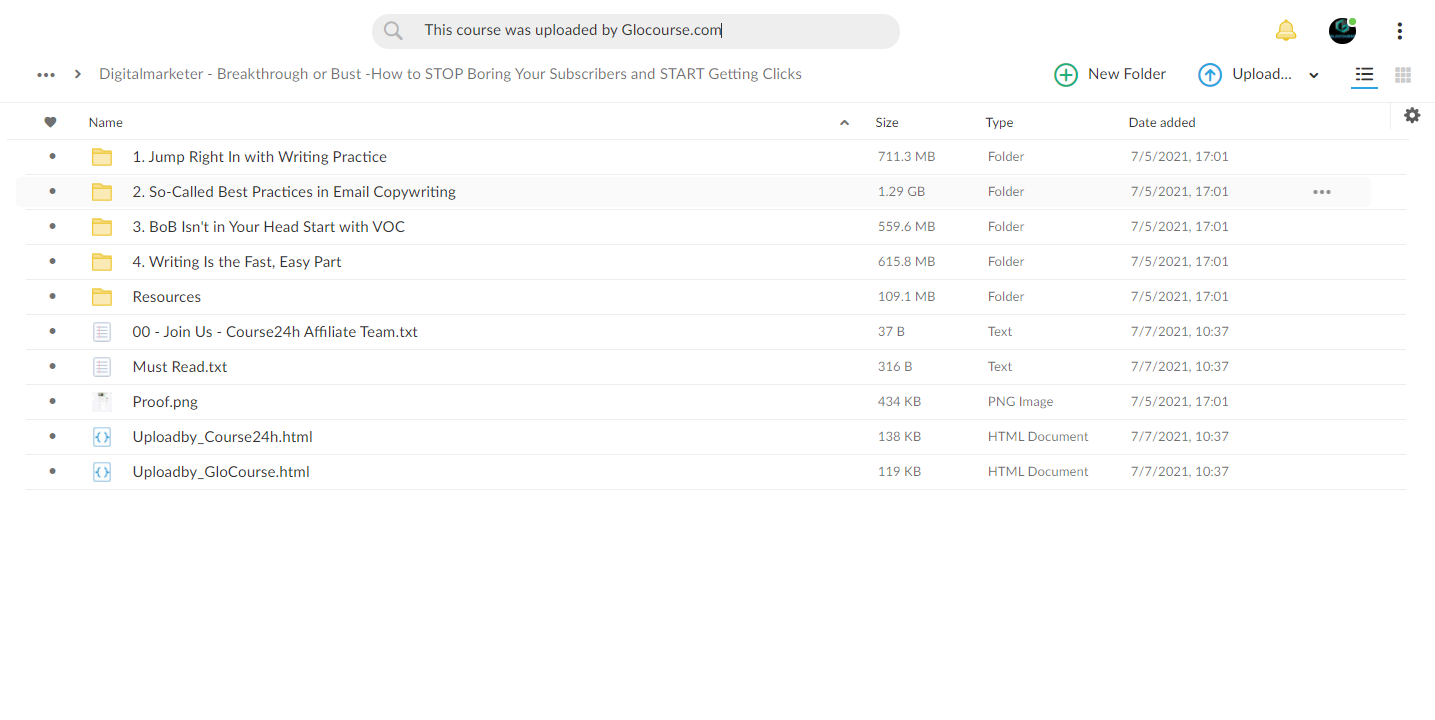The image size is (1435, 720).
Task: Open column settings gear icon
Action: (1412, 115)
